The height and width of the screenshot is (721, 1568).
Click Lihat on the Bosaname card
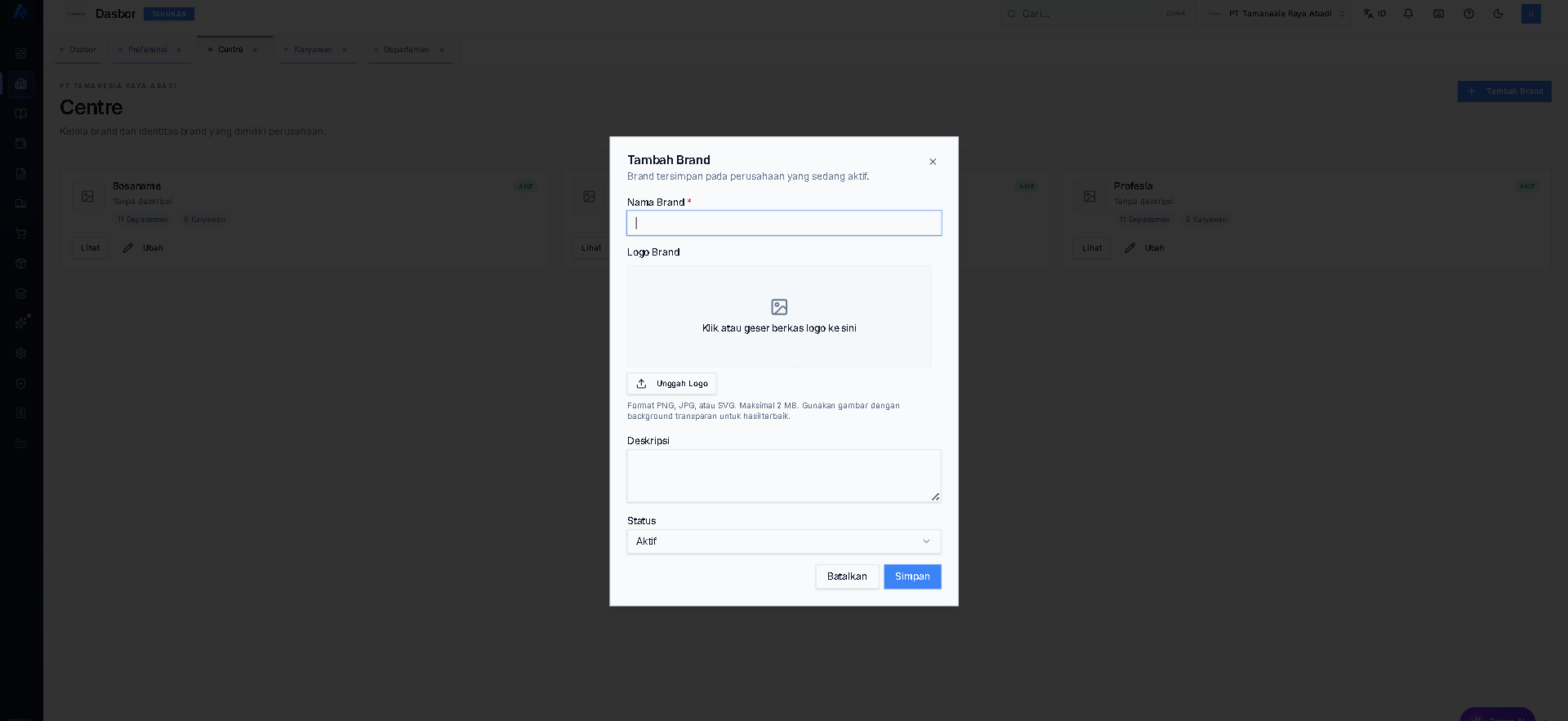pyautogui.click(x=91, y=248)
